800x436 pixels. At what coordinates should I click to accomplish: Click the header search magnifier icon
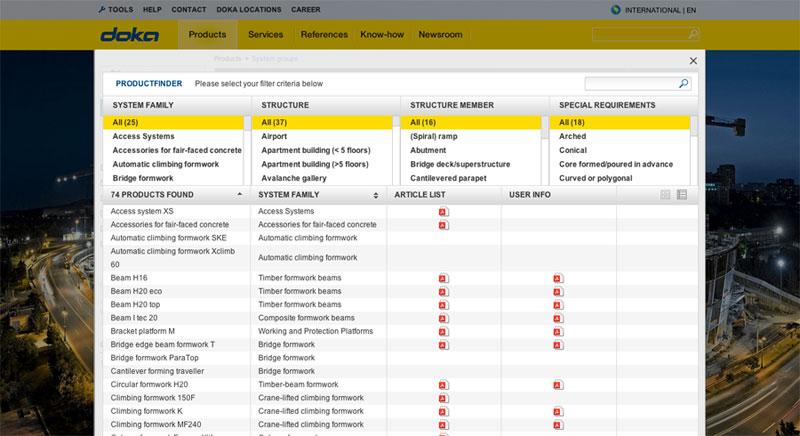692,34
